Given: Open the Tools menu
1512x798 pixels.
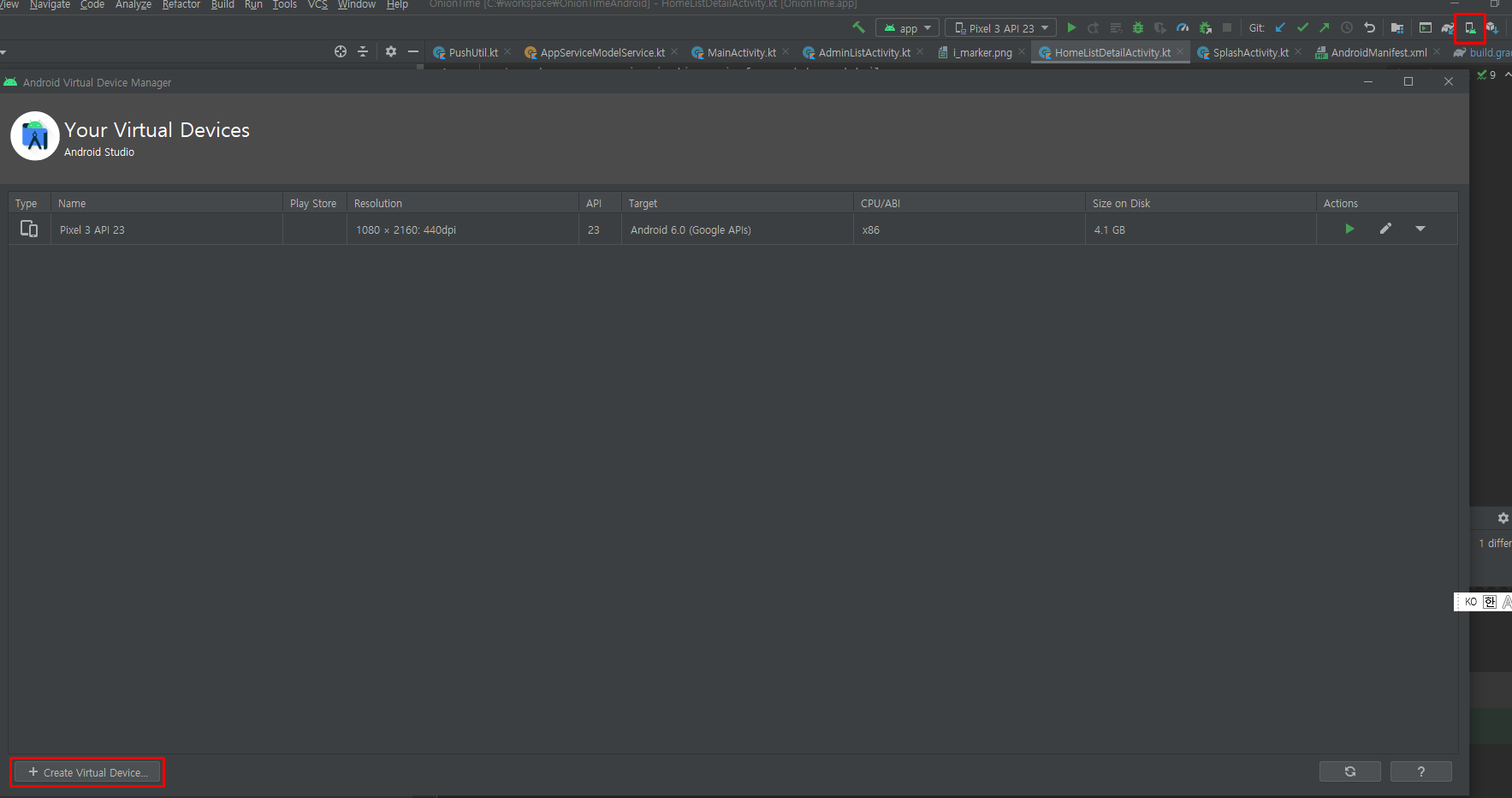Looking at the screenshot, I should coord(285,5).
